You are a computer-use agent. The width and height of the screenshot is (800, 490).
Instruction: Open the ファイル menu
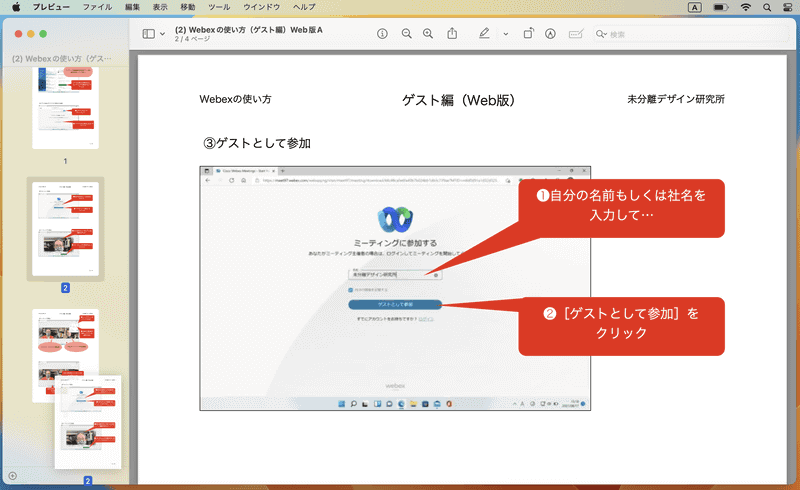coord(97,7)
